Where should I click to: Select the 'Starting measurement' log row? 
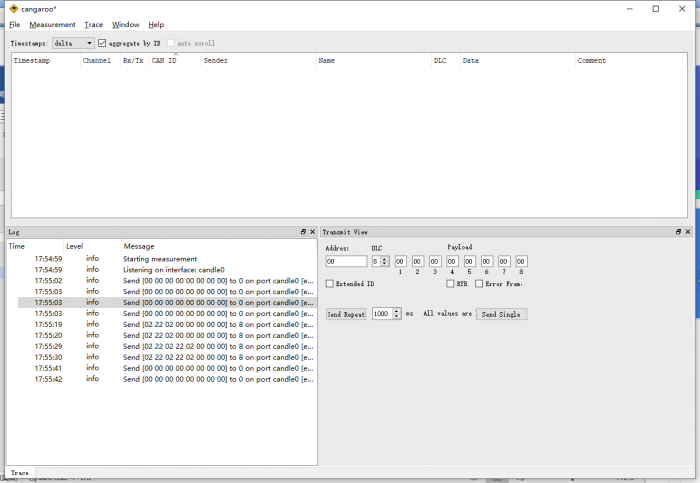[167, 259]
